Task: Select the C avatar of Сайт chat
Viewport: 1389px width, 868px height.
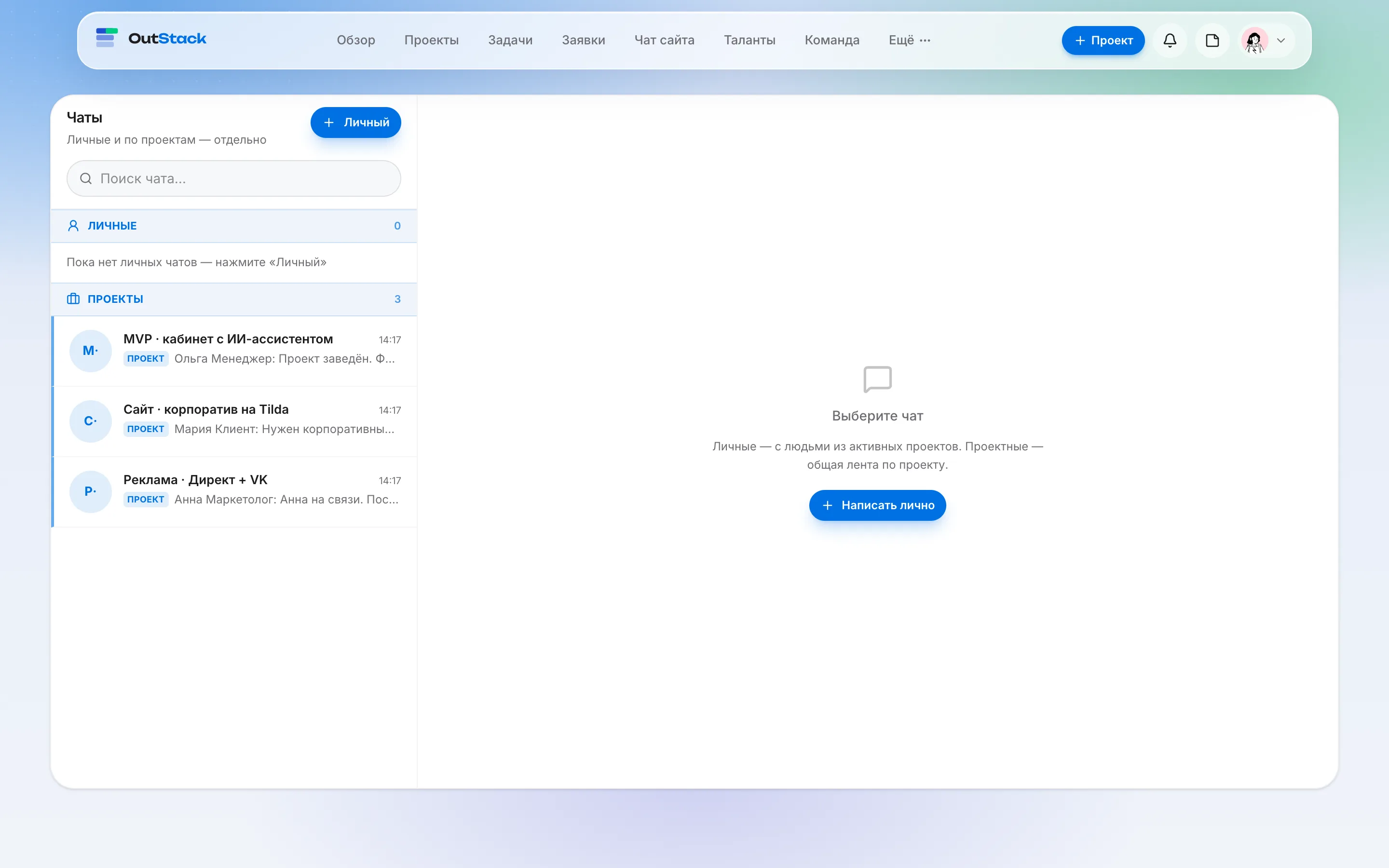Action: (90, 421)
